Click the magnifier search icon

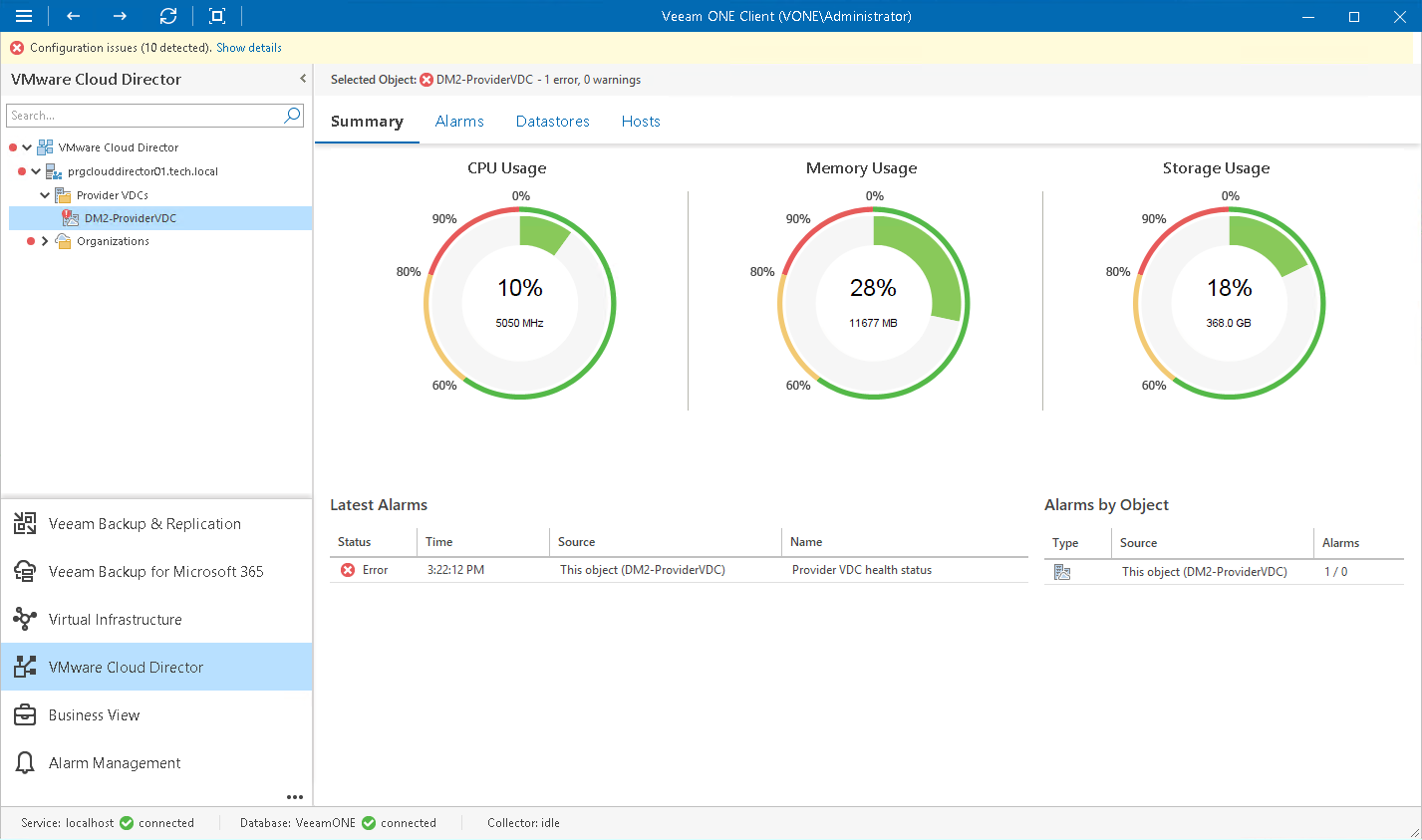(x=292, y=116)
